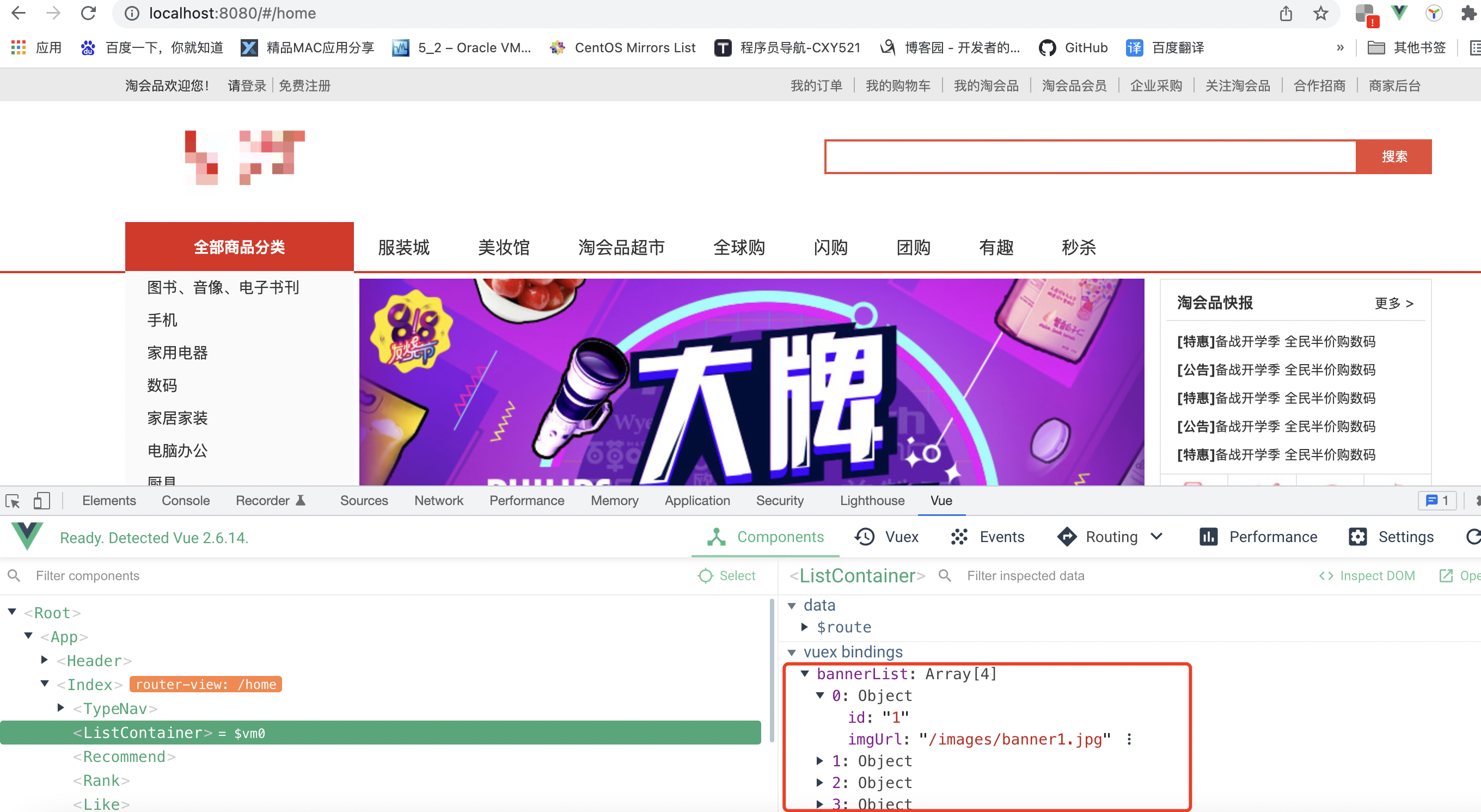Image resolution: width=1481 pixels, height=812 pixels.
Task: Click the inspect element picker icon
Action: click(x=13, y=501)
